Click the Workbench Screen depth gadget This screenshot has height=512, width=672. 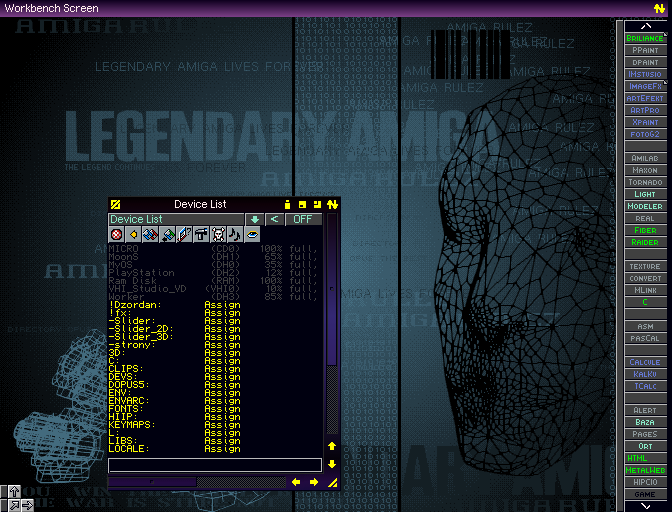659,8
